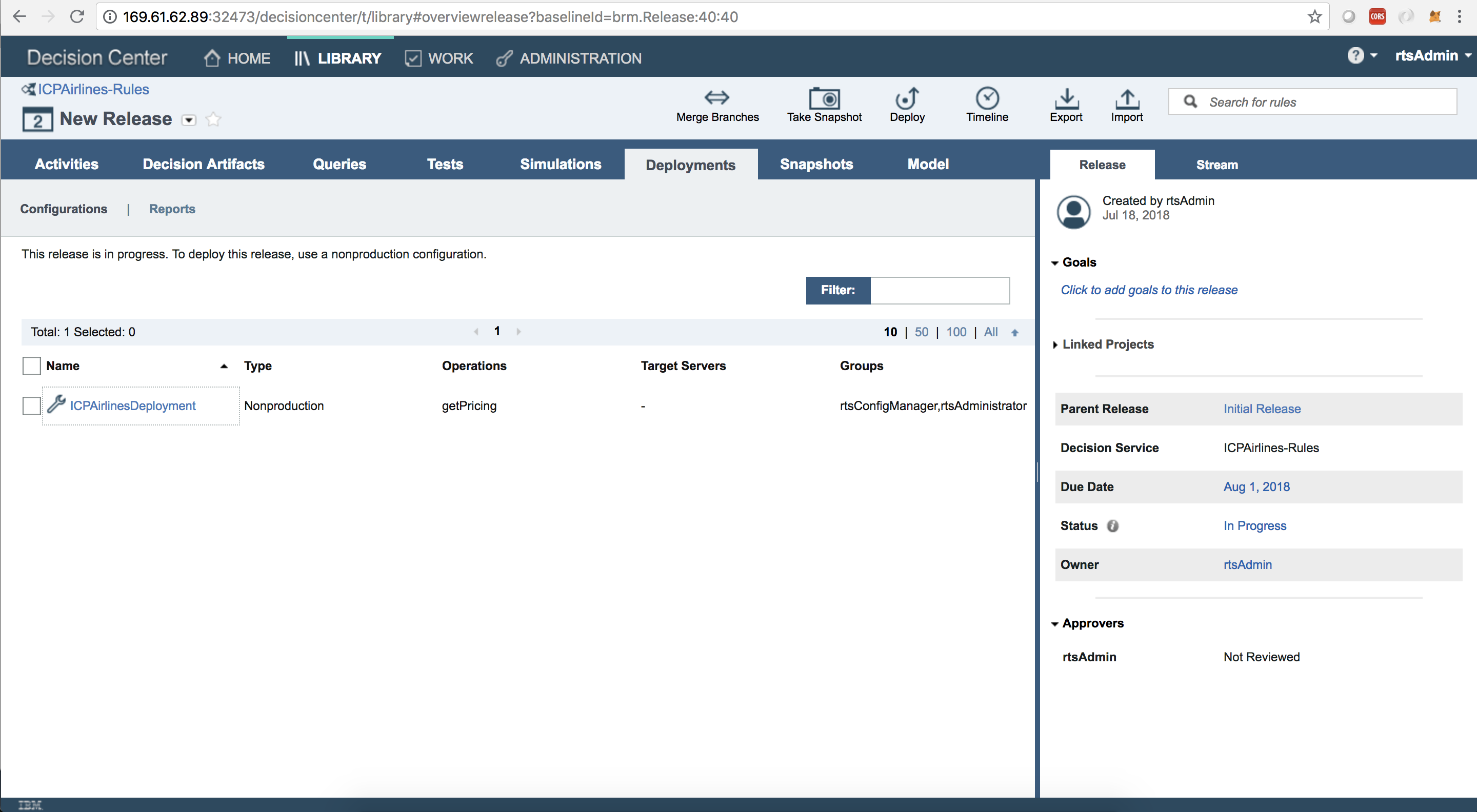Click the Take Snapshot camera icon

[824, 98]
